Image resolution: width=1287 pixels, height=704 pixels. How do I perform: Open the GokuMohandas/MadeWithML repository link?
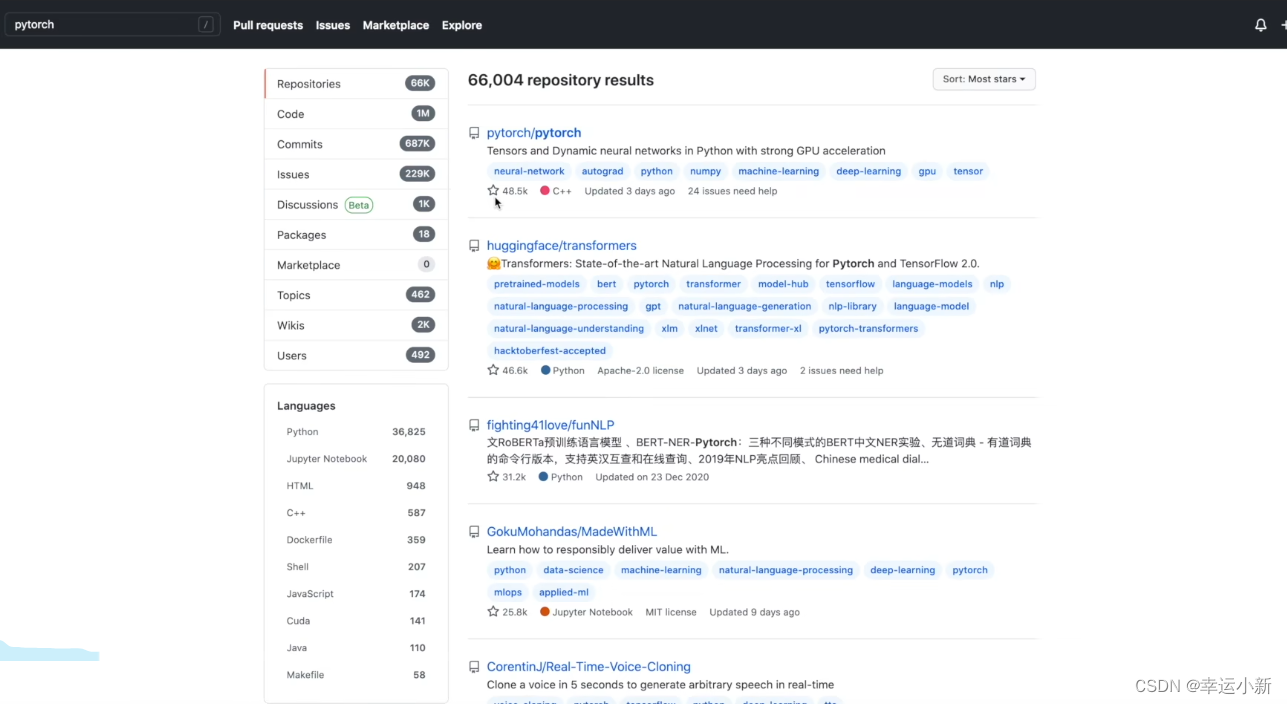572,532
